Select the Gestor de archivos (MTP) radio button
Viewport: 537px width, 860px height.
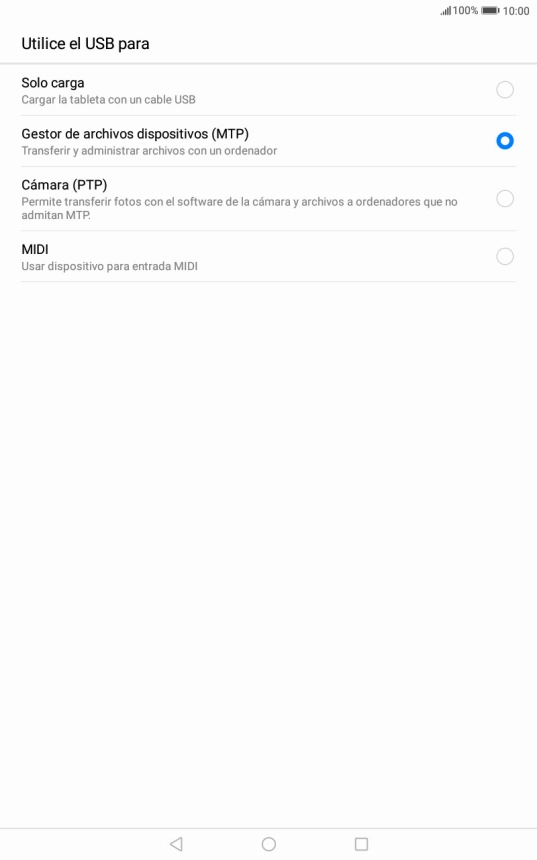[x=505, y=141]
